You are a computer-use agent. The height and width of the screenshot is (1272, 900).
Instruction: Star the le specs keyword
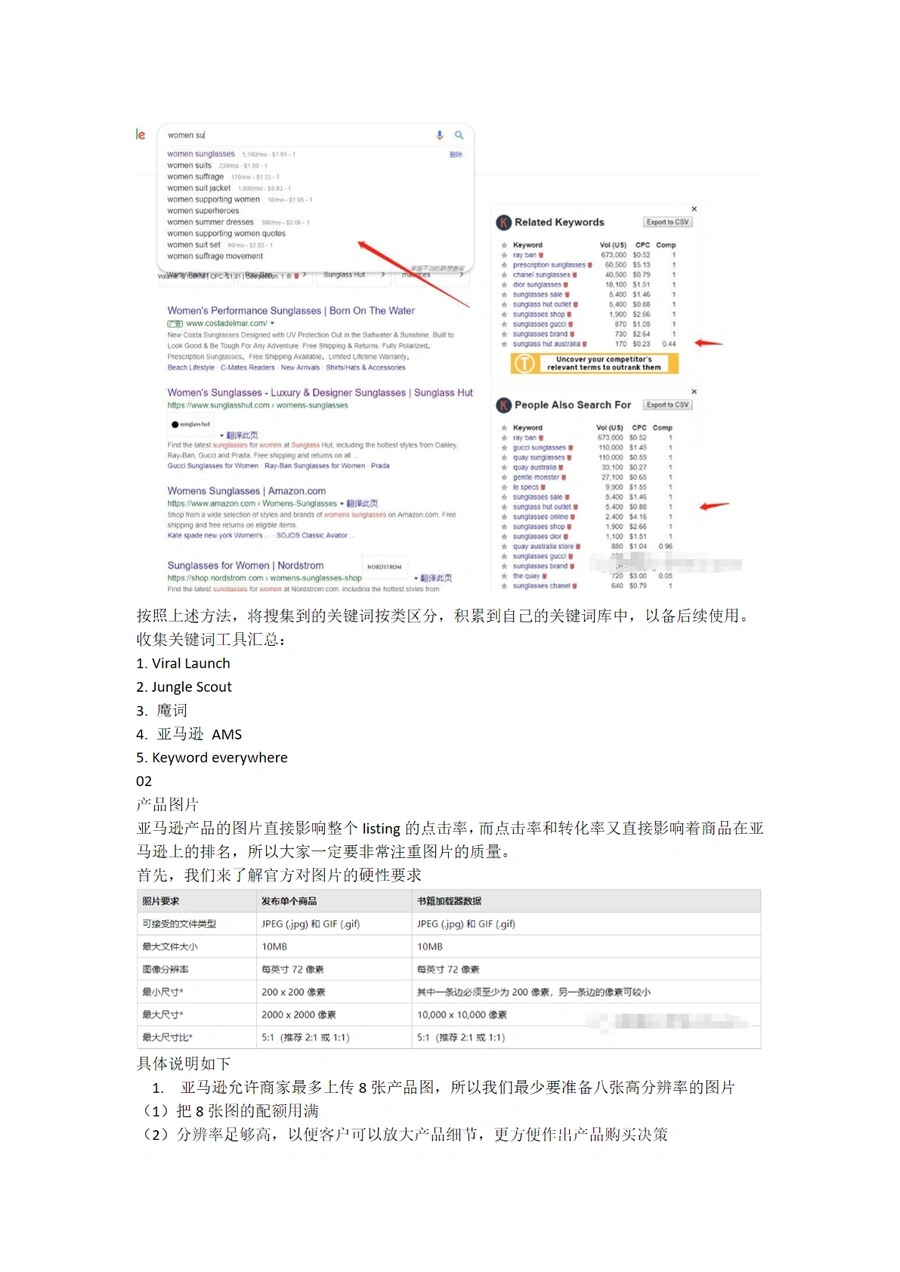pyautogui.click(x=505, y=487)
